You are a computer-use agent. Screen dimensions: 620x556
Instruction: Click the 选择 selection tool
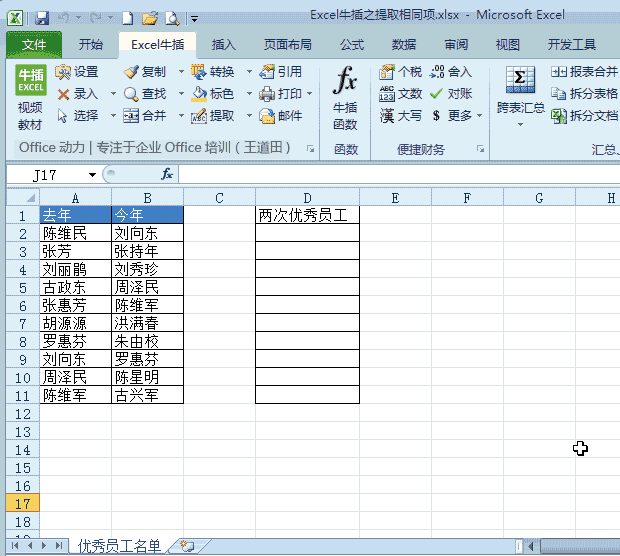[x=78, y=115]
